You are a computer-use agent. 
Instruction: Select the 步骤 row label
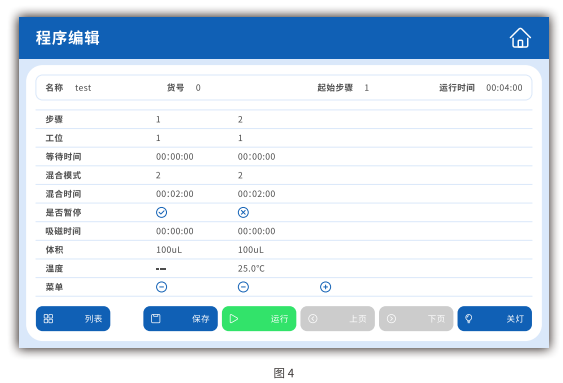pyautogui.click(x=54, y=119)
